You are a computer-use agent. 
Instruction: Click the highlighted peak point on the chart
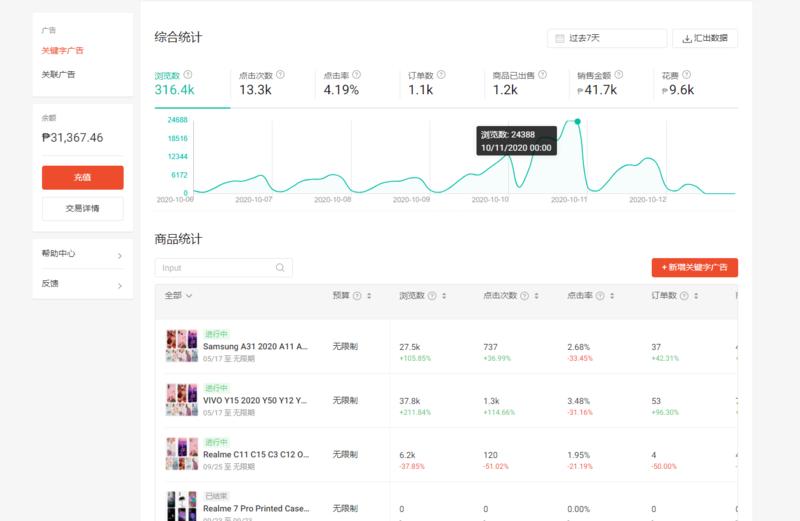click(577, 121)
